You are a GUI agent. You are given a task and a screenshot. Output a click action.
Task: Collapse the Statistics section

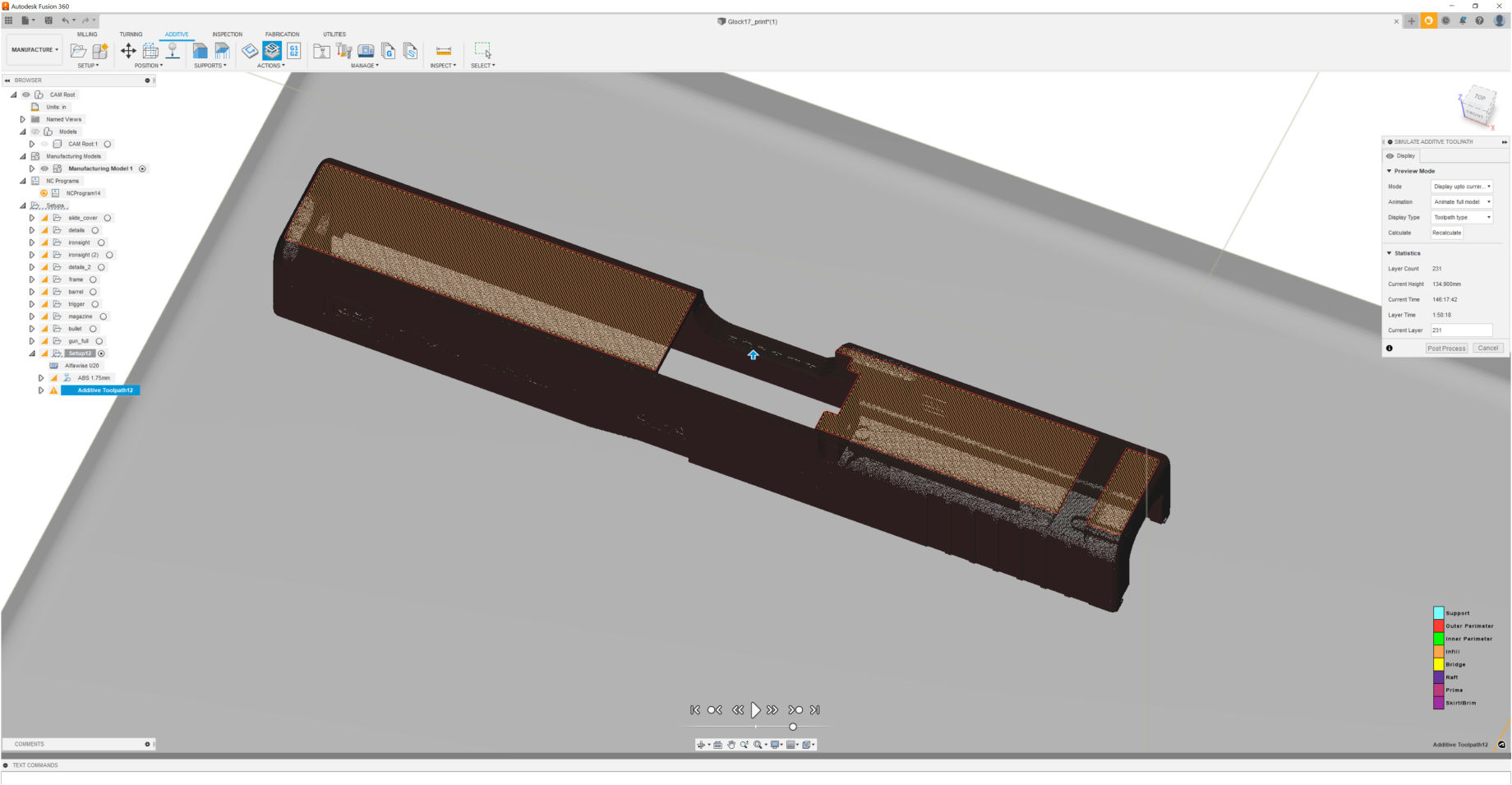(x=1390, y=253)
